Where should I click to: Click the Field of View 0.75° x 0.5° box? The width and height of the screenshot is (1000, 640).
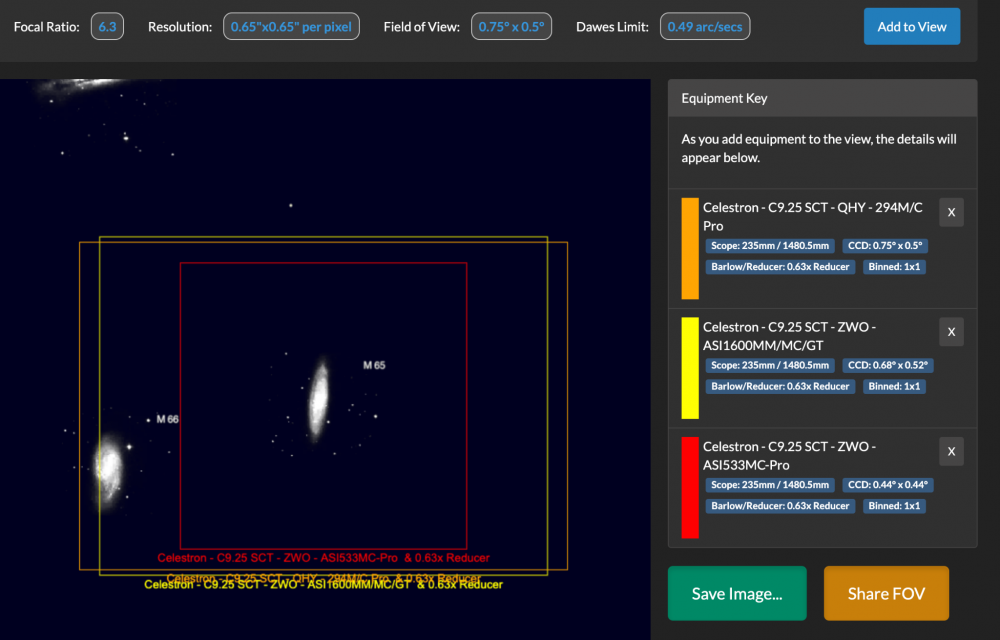pyautogui.click(x=511, y=27)
